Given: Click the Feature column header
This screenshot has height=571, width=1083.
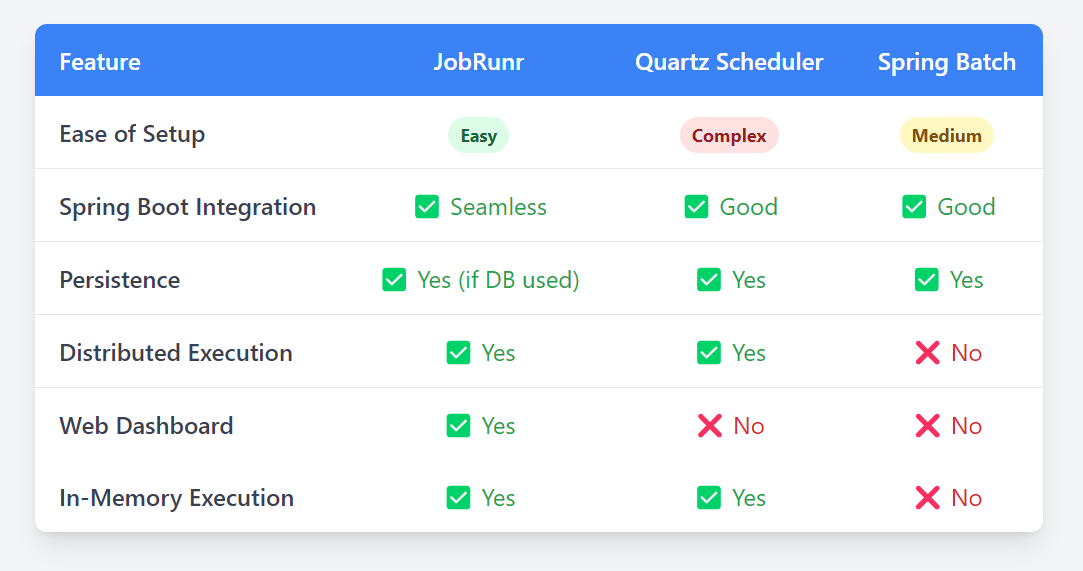Looking at the screenshot, I should point(100,62).
